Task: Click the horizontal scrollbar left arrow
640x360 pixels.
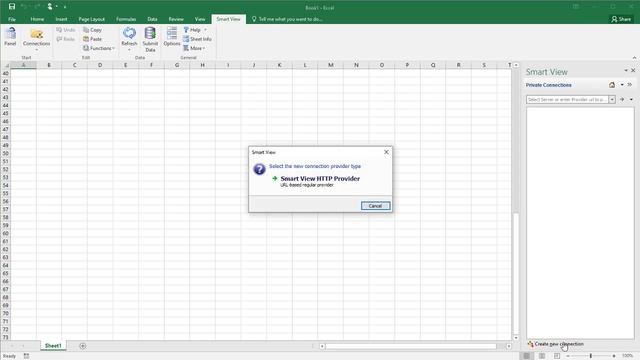Action: pos(322,346)
